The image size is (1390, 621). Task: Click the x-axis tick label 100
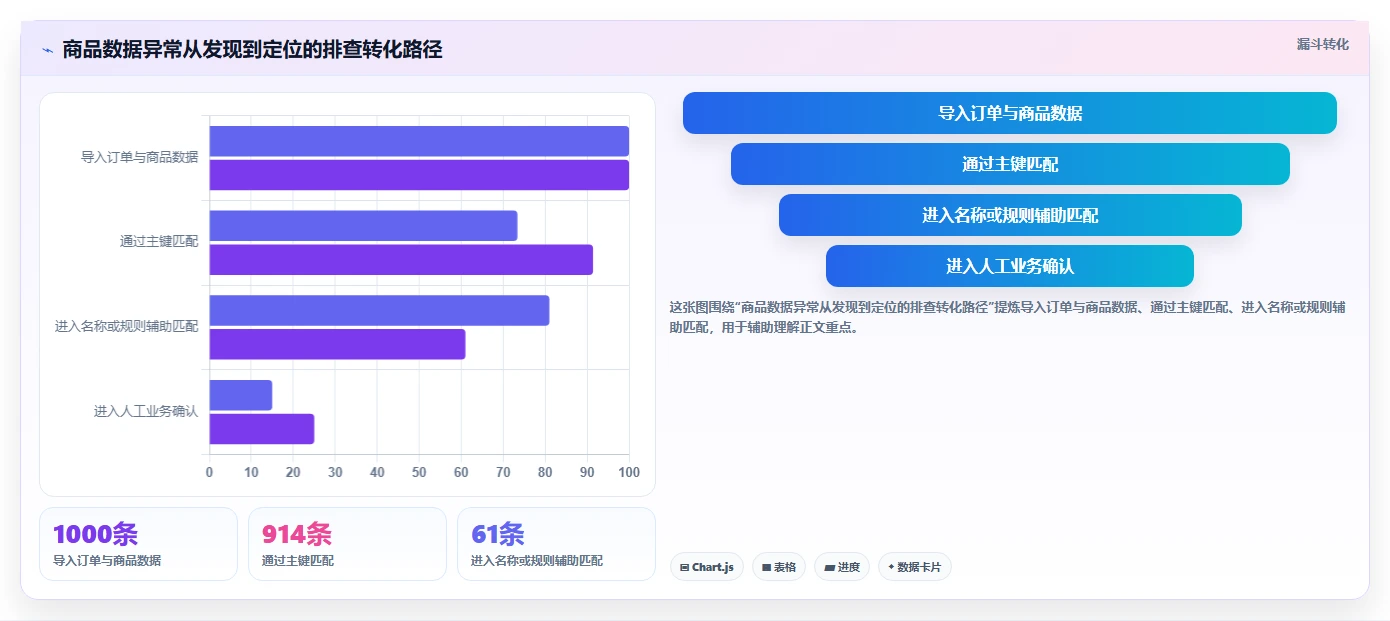pos(628,472)
